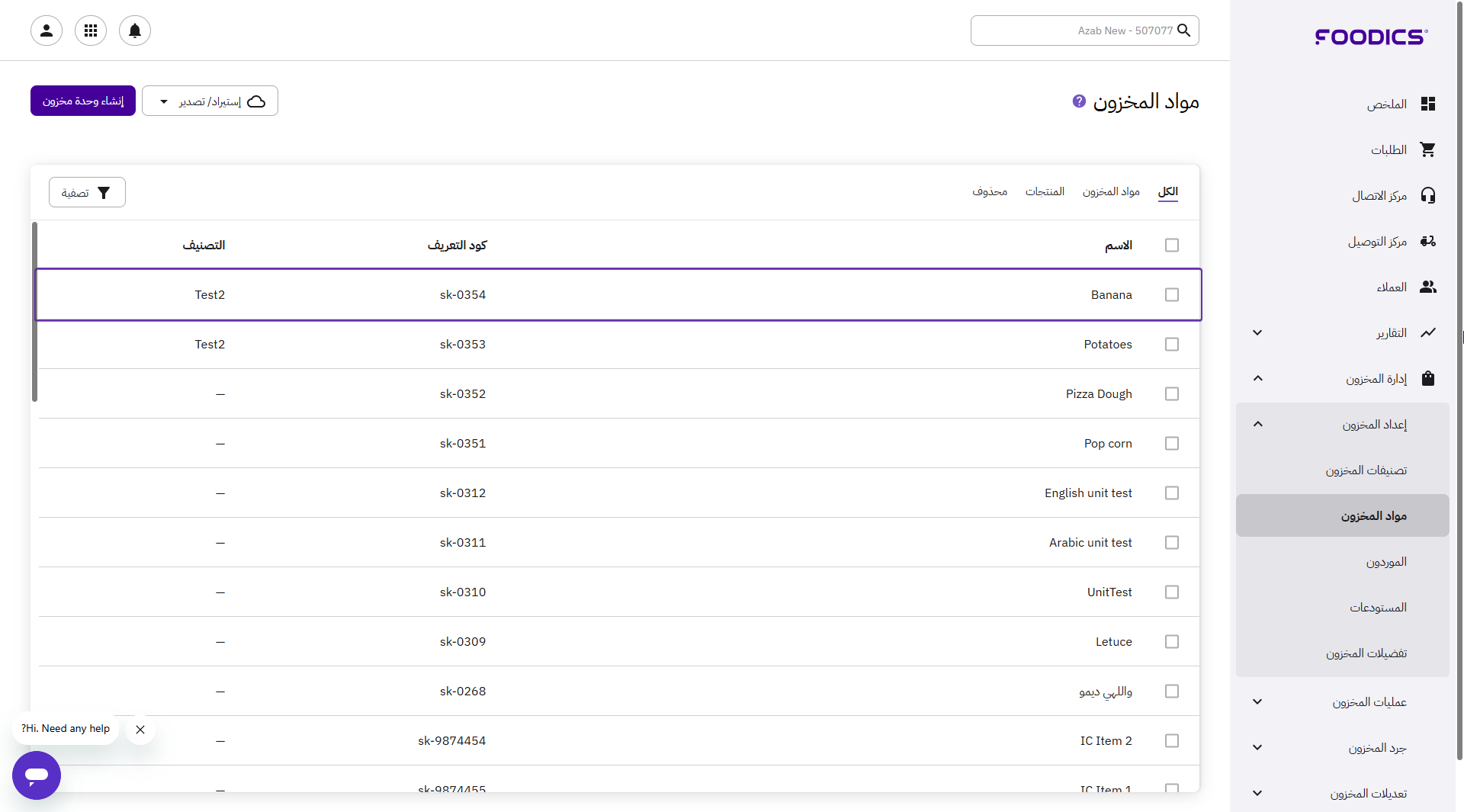The height and width of the screenshot is (812, 1464).
Task: Open the import/export dropdown
Action: 210,101
